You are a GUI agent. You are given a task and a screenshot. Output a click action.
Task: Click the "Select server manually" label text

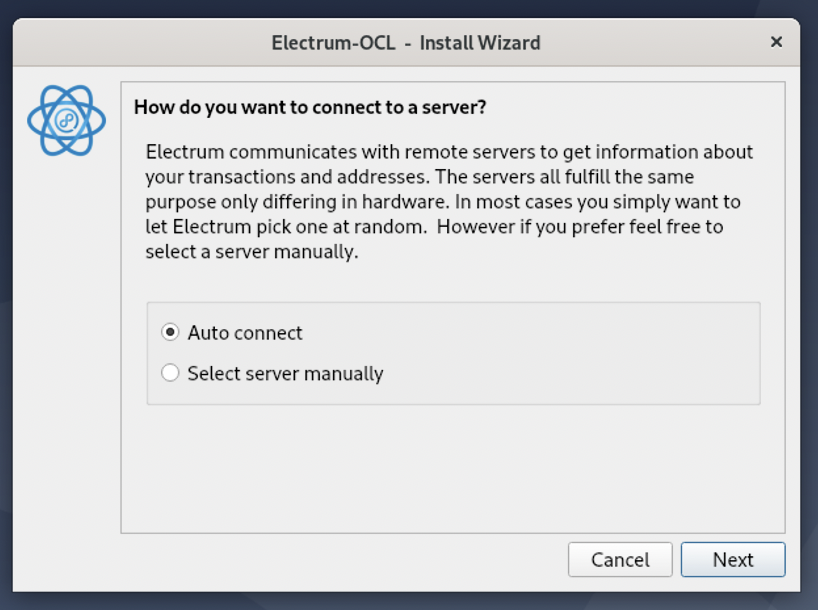point(285,374)
